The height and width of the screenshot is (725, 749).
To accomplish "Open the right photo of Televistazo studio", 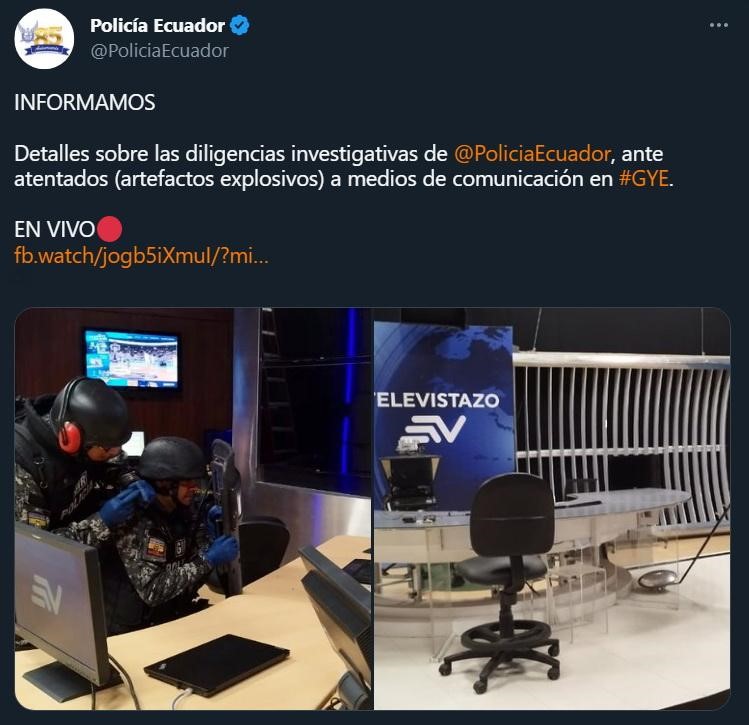I will click(552, 509).
